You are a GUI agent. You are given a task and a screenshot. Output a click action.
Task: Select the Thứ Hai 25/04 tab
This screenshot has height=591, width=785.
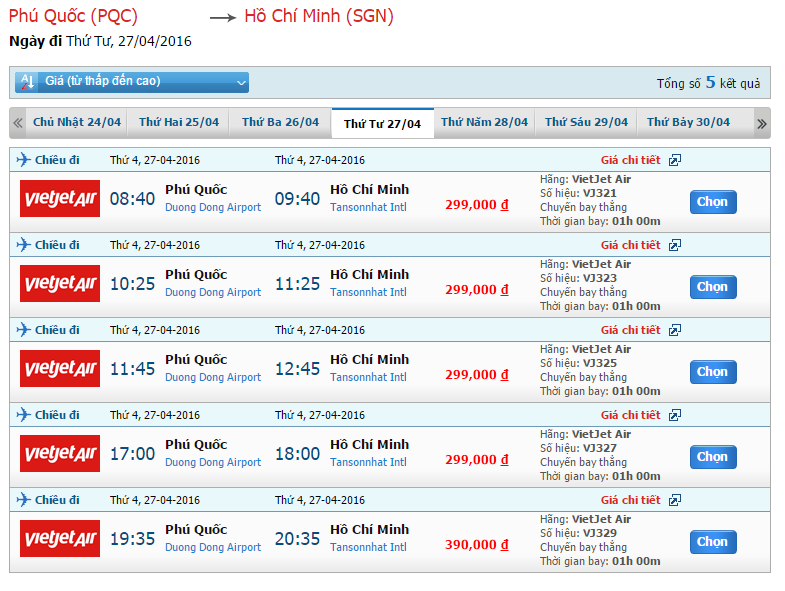179,122
